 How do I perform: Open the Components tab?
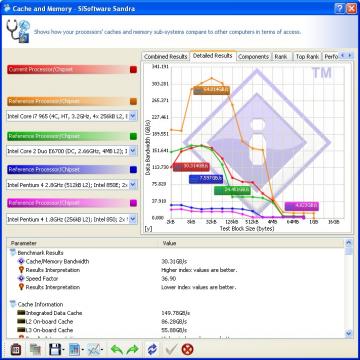[x=254, y=57]
